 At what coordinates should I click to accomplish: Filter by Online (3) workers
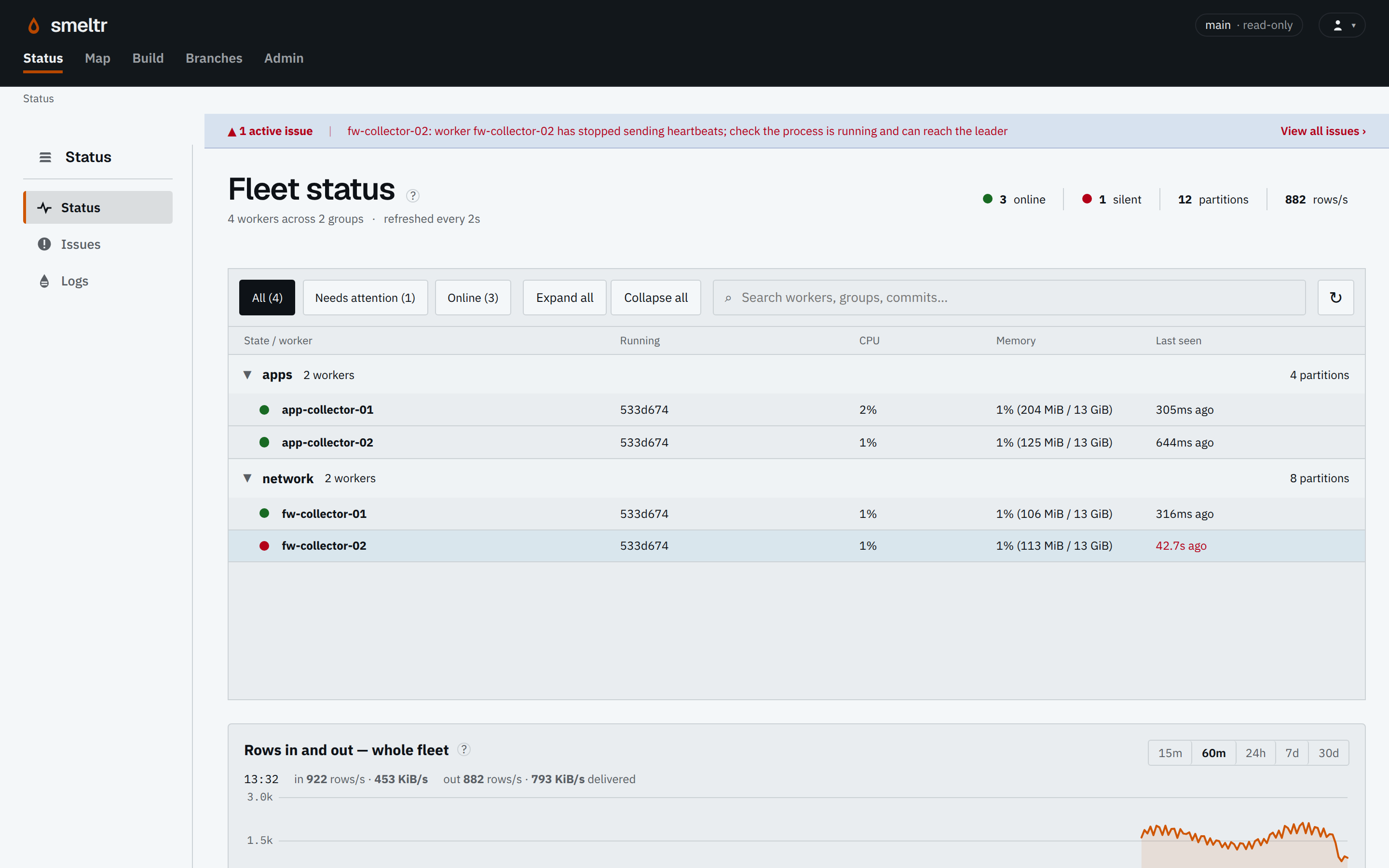[473, 298]
